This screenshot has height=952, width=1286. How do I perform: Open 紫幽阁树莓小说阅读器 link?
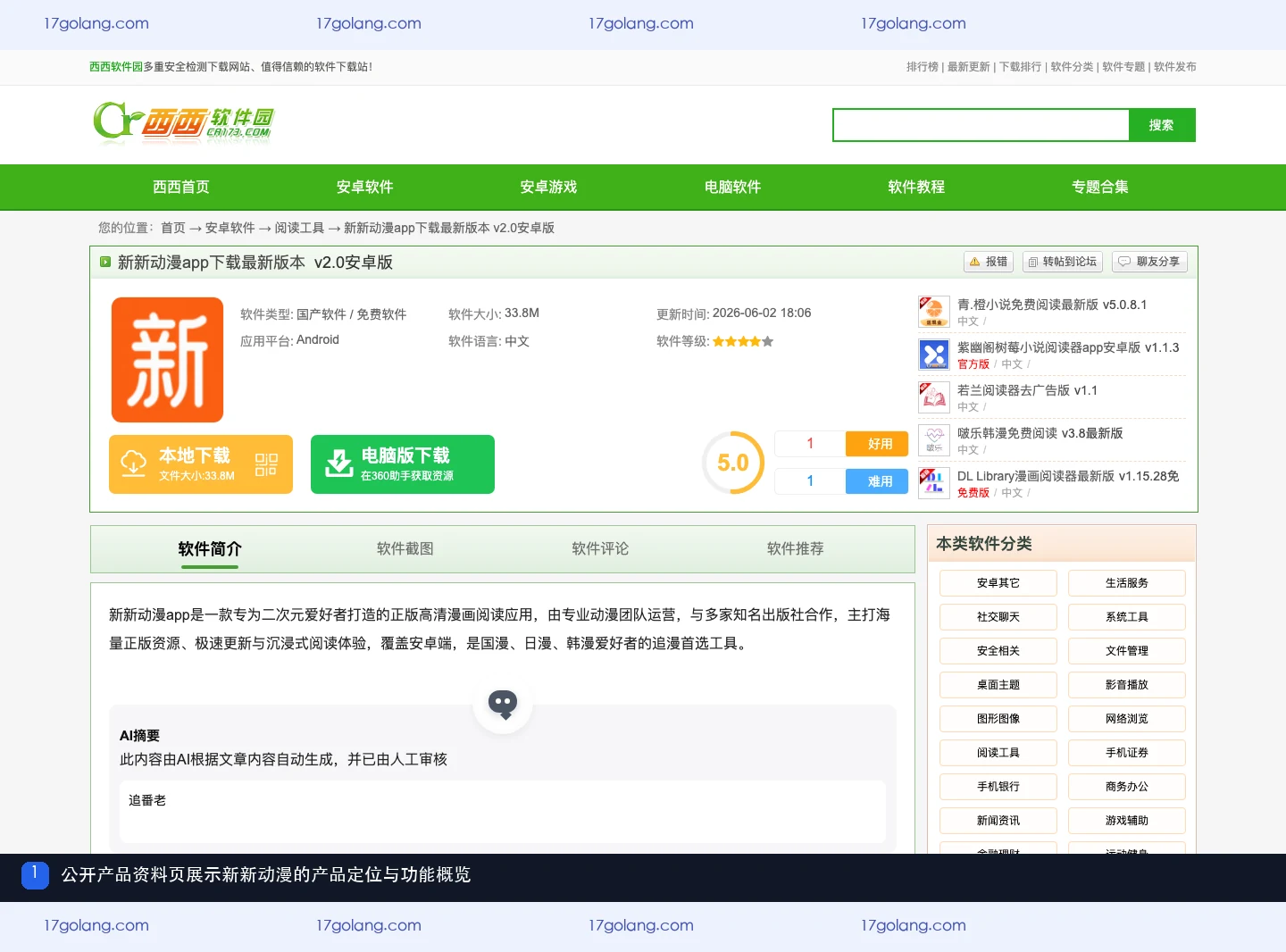click(x=1068, y=347)
